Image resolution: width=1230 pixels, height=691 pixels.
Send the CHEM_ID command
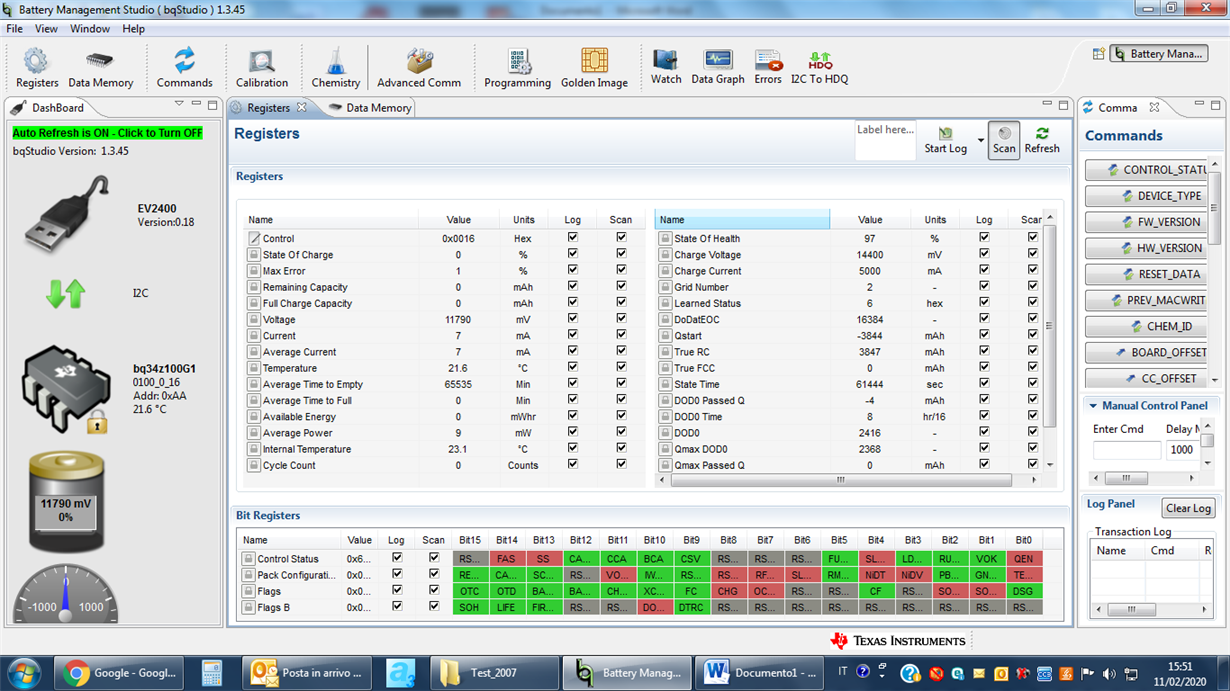click(1147, 326)
